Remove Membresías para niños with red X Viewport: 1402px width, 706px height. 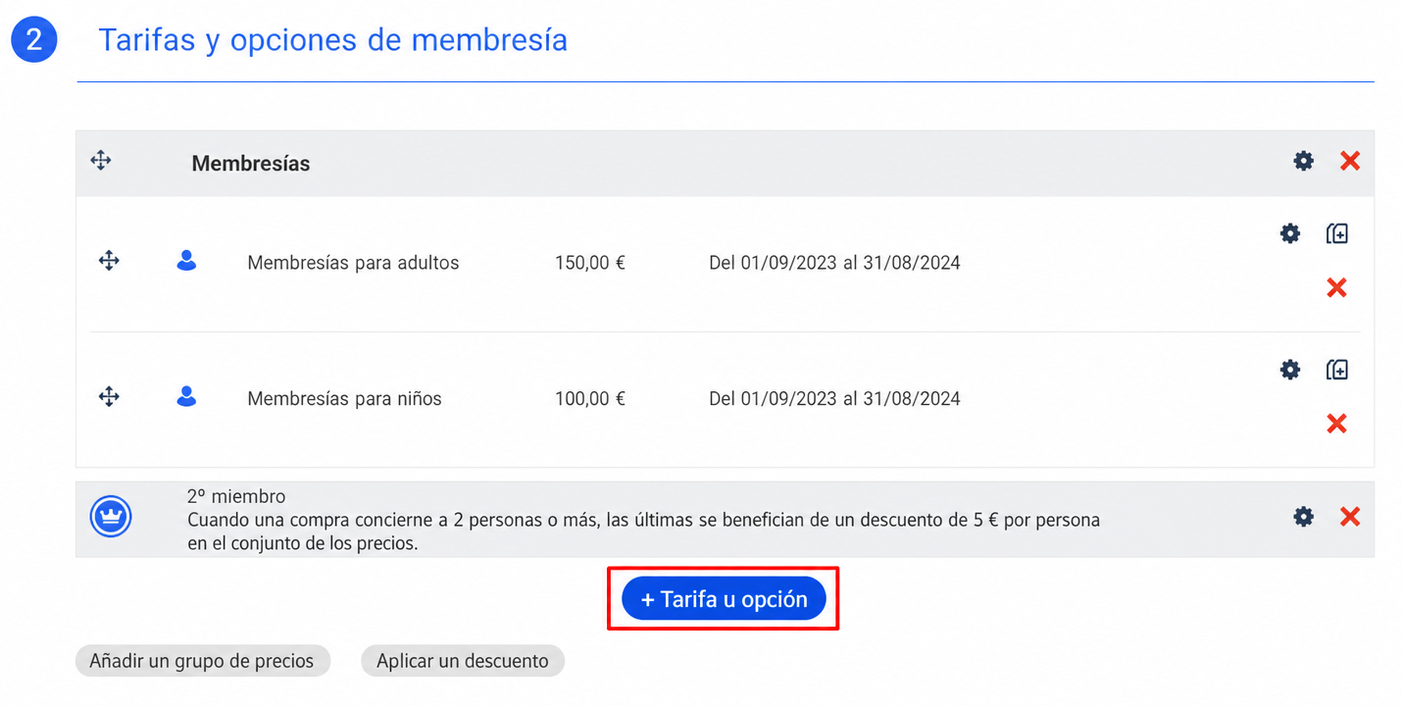[x=1336, y=424]
